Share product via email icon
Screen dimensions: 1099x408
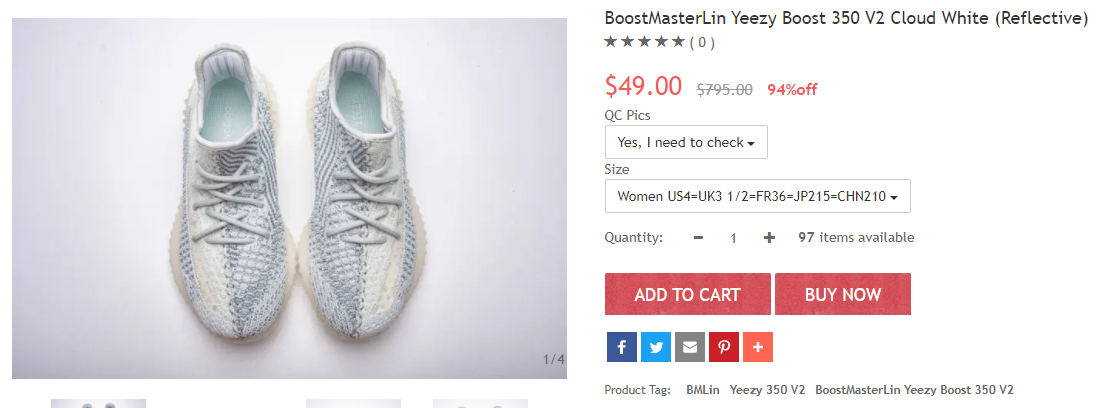click(x=689, y=347)
